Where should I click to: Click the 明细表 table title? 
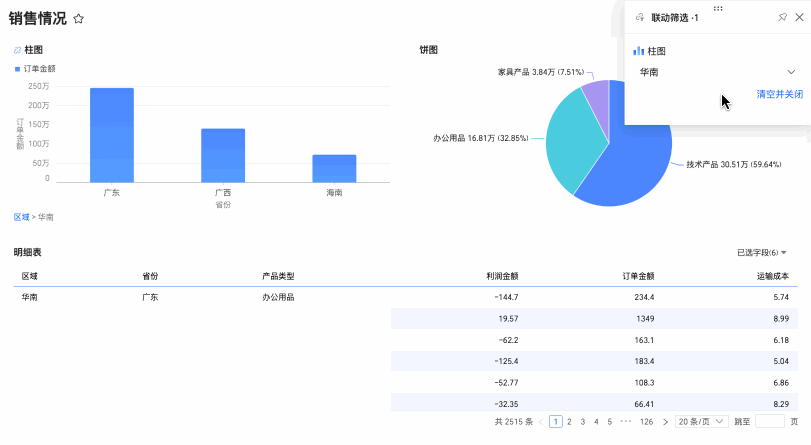point(27,253)
